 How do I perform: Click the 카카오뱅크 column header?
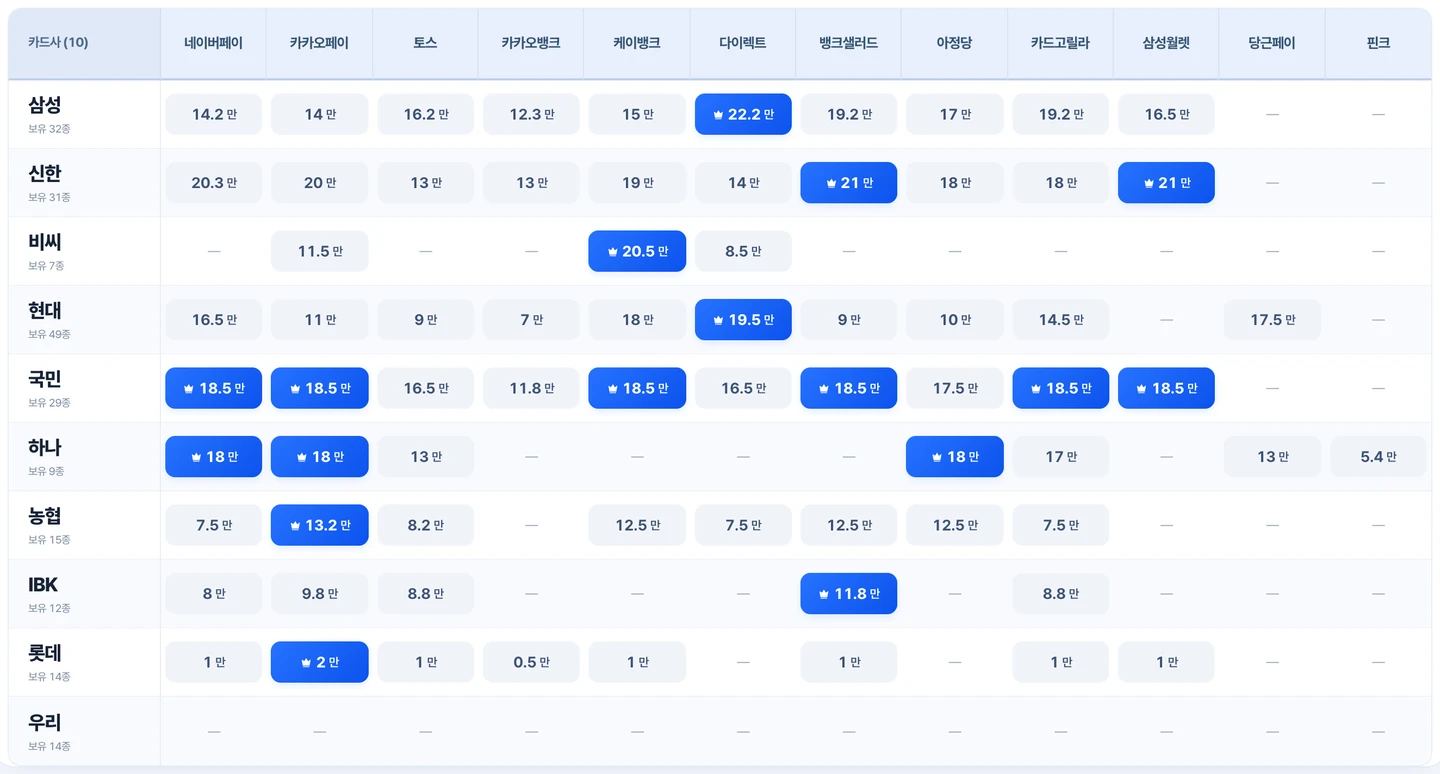click(x=531, y=43)
